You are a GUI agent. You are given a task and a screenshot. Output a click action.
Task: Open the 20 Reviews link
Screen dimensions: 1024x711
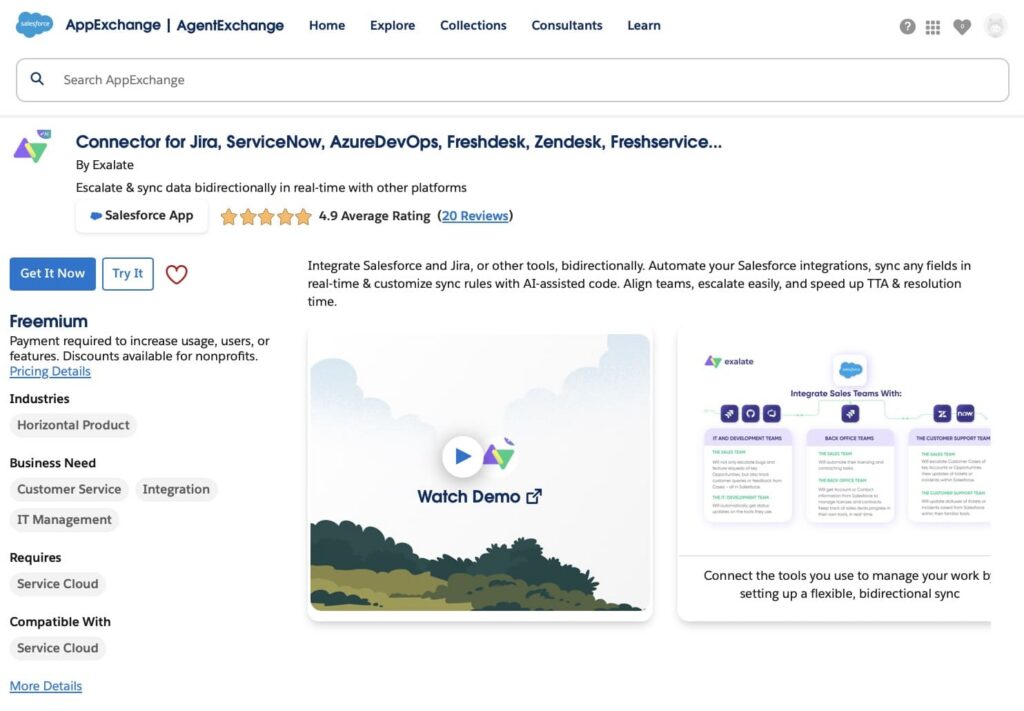475,216
